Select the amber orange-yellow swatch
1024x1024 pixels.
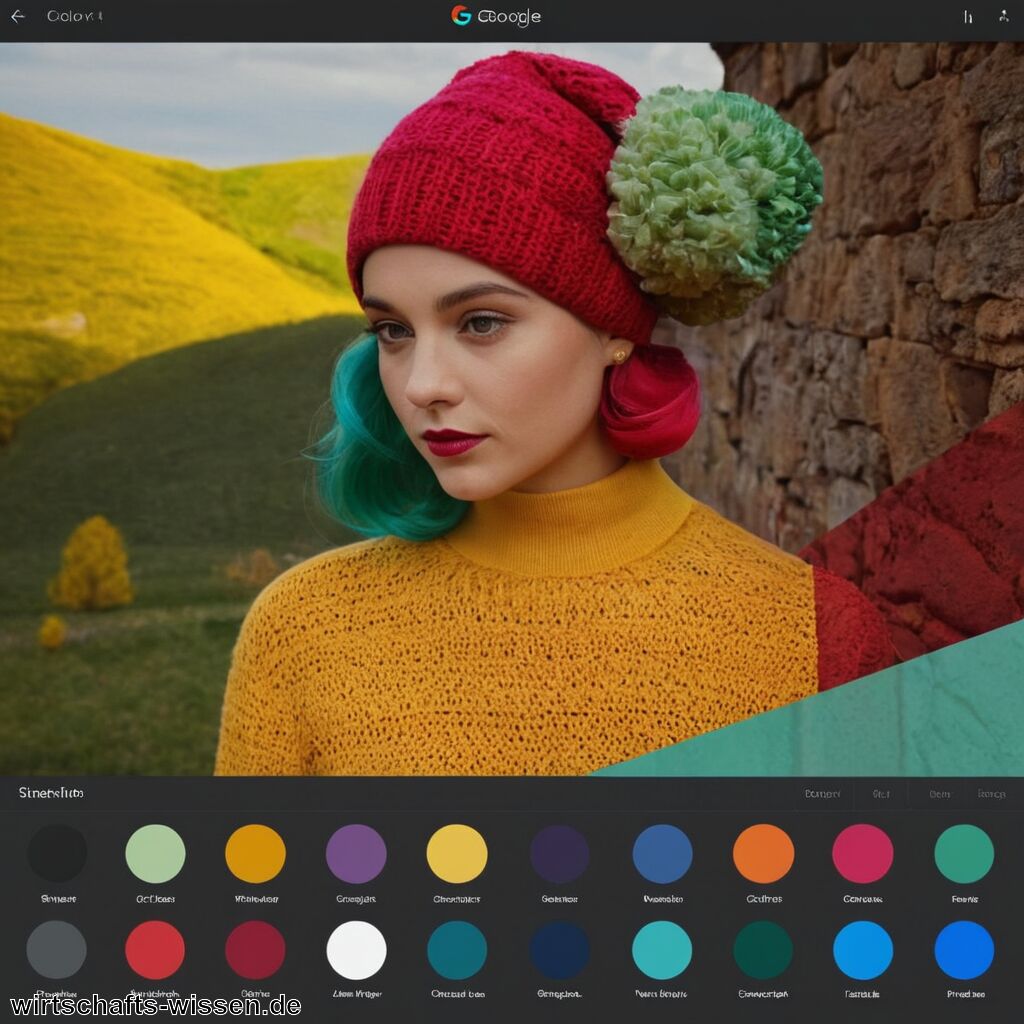tap(255, 854)
